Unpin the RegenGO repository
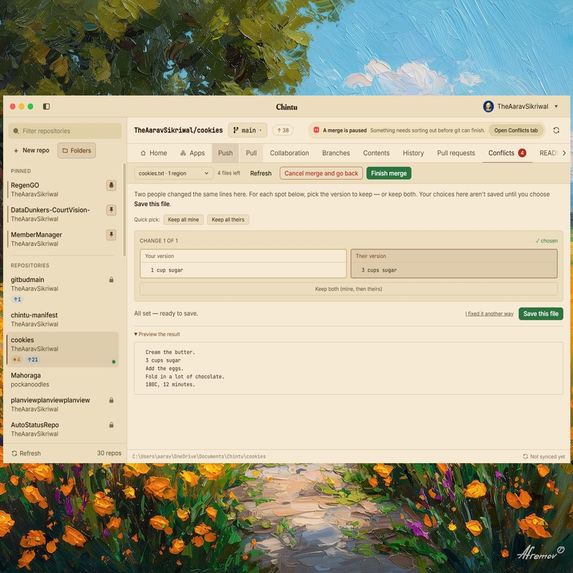 click(111, 185)
